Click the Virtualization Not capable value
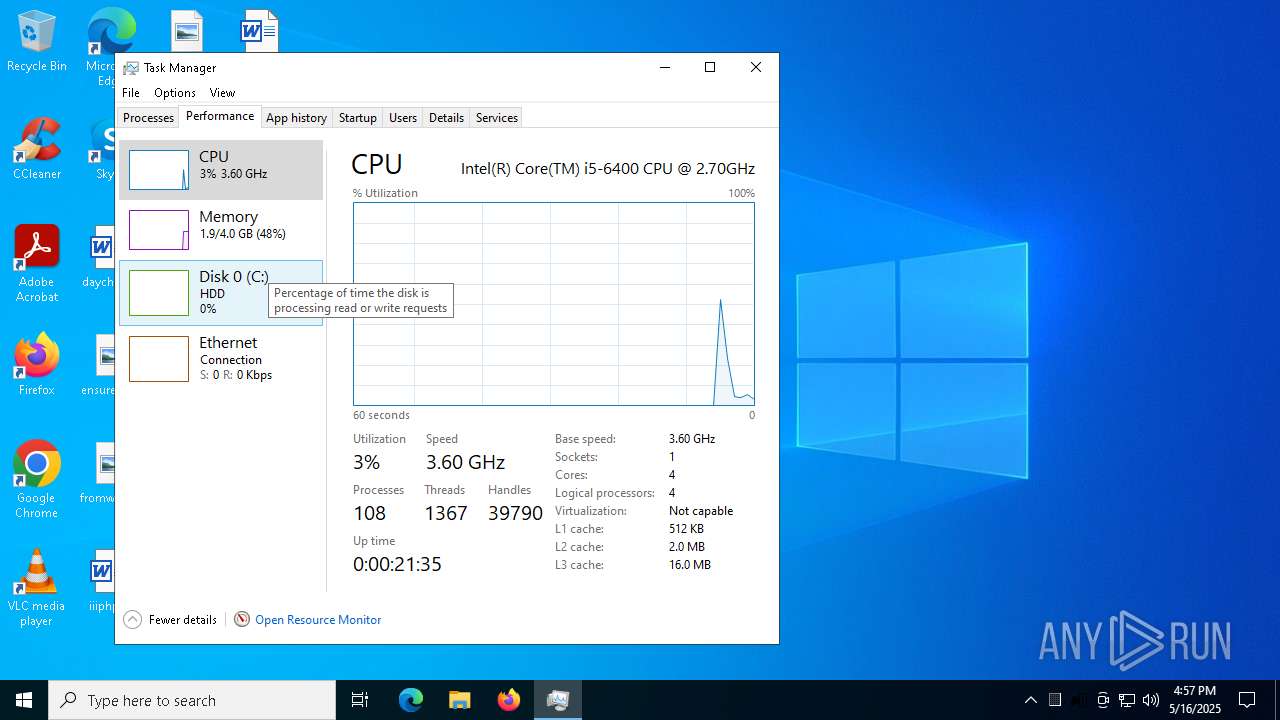1280x720 pixels. pyautogui.click(x=701, y=511)
